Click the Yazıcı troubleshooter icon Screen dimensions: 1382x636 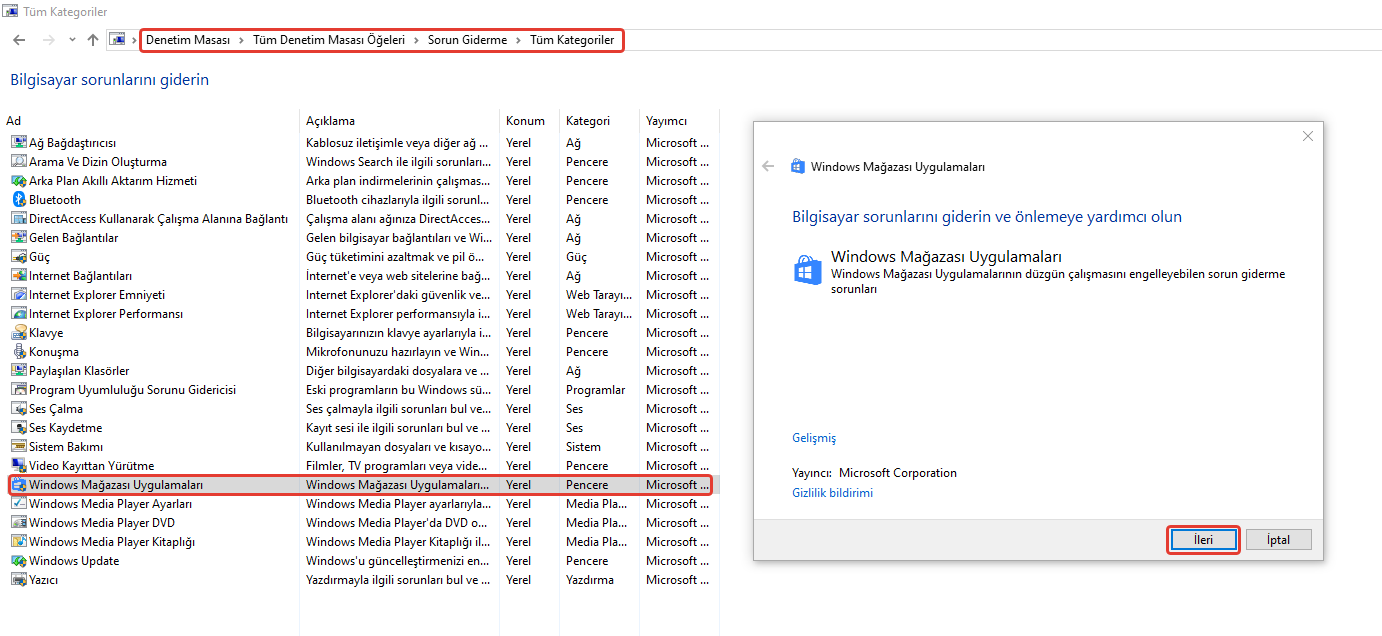tap(18, 580)
